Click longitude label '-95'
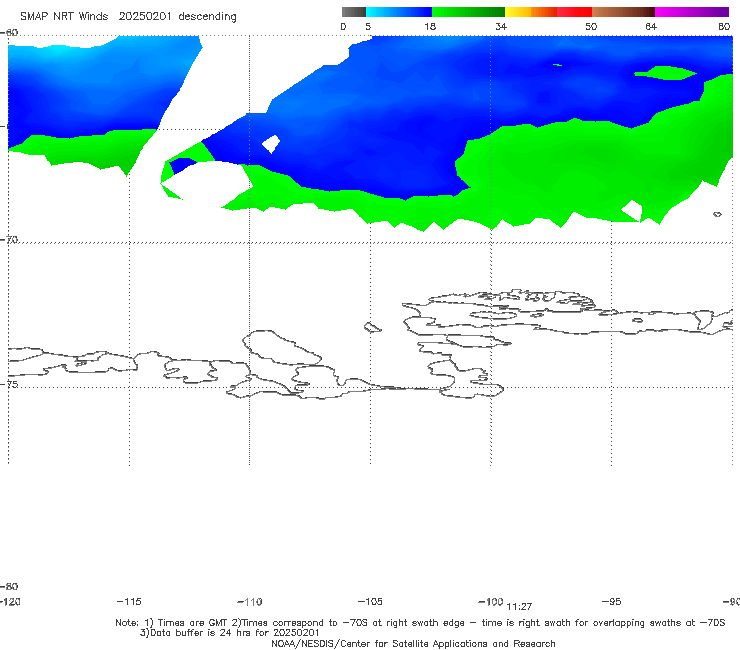 pyautogui.click(x=612, y=601)
